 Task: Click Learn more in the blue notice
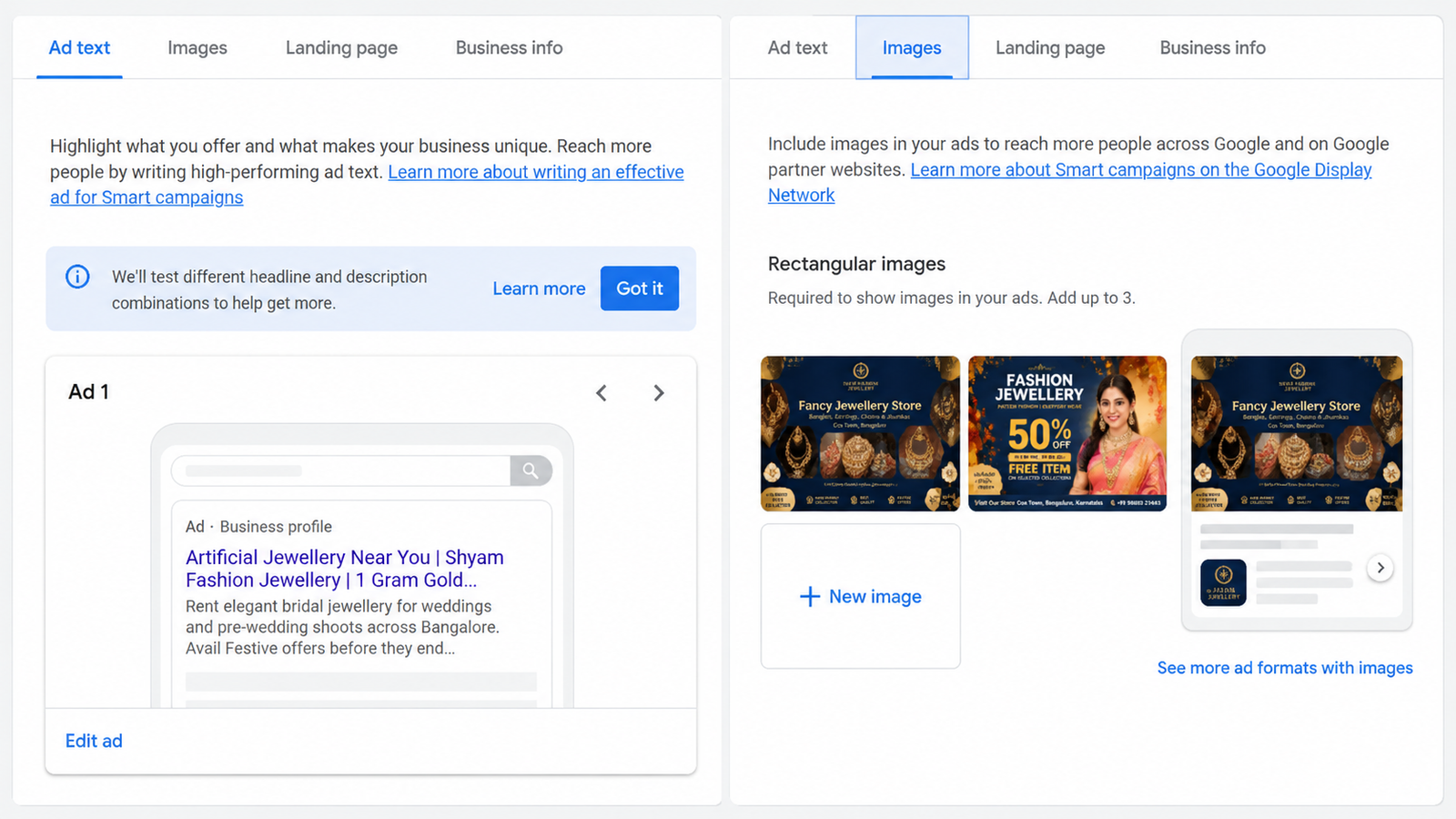[539, 288]
